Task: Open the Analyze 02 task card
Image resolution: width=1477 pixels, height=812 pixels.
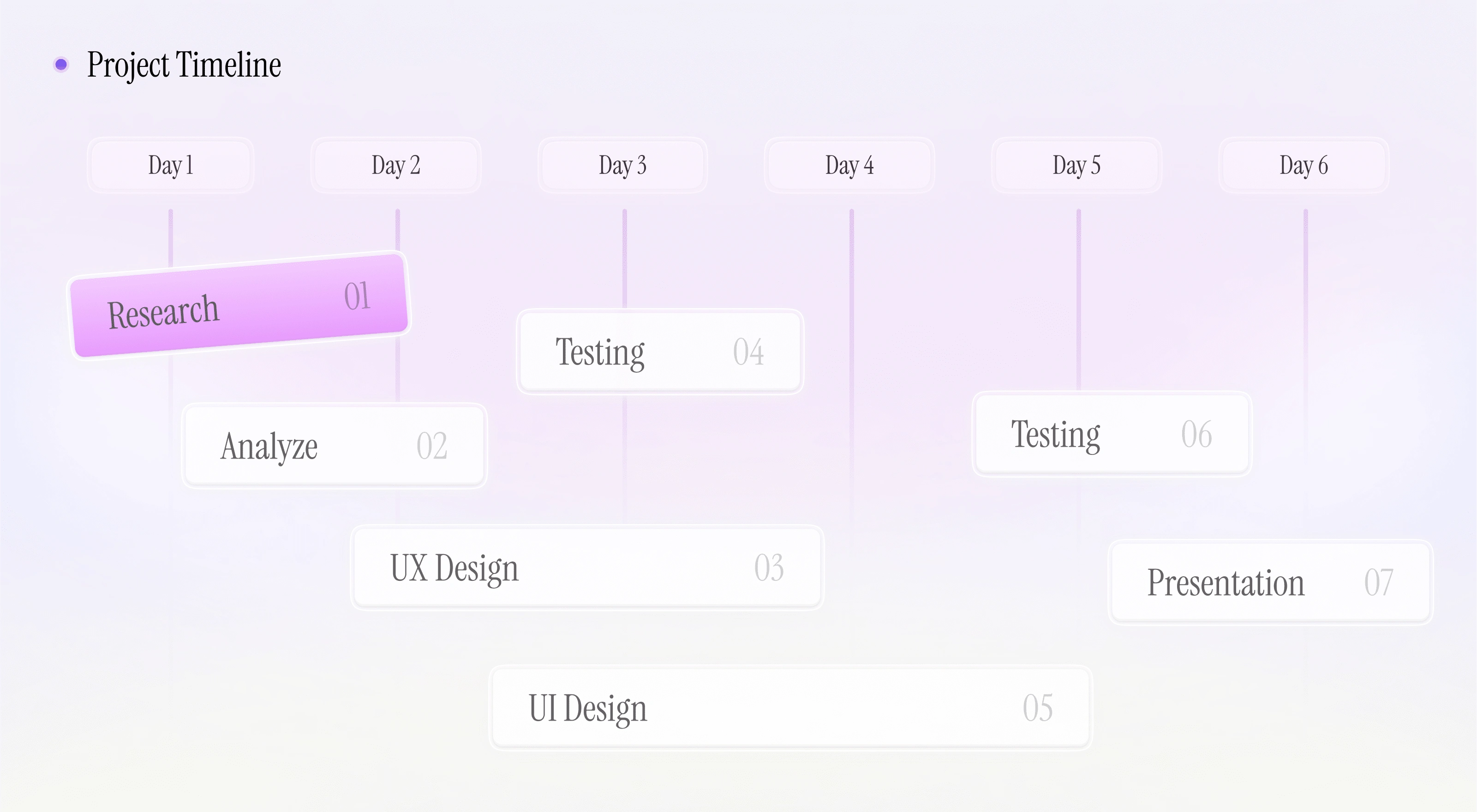Action: pyautogui.click(x=334, y=446)
